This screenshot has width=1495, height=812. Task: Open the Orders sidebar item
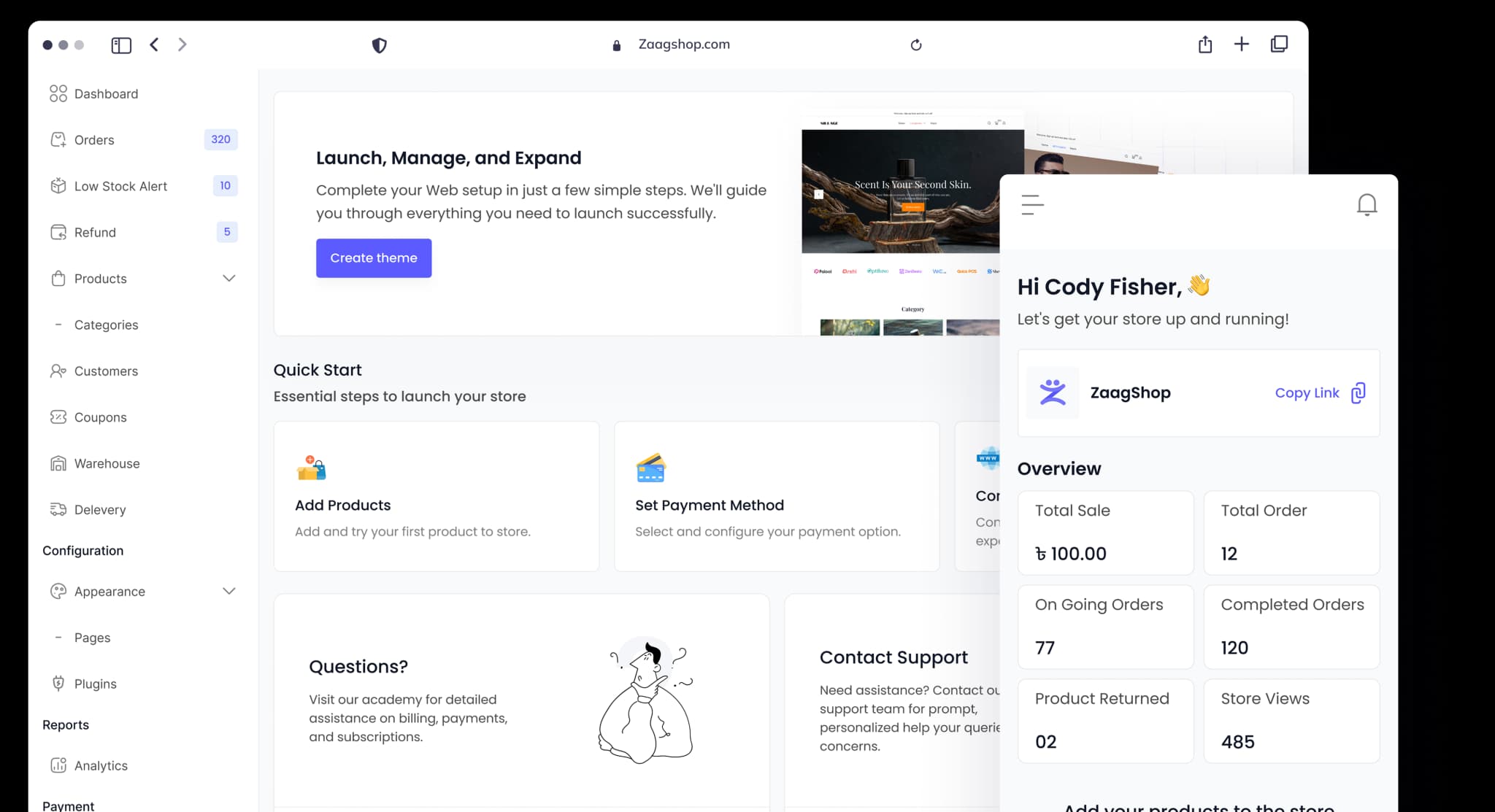[x=94, y=140]
